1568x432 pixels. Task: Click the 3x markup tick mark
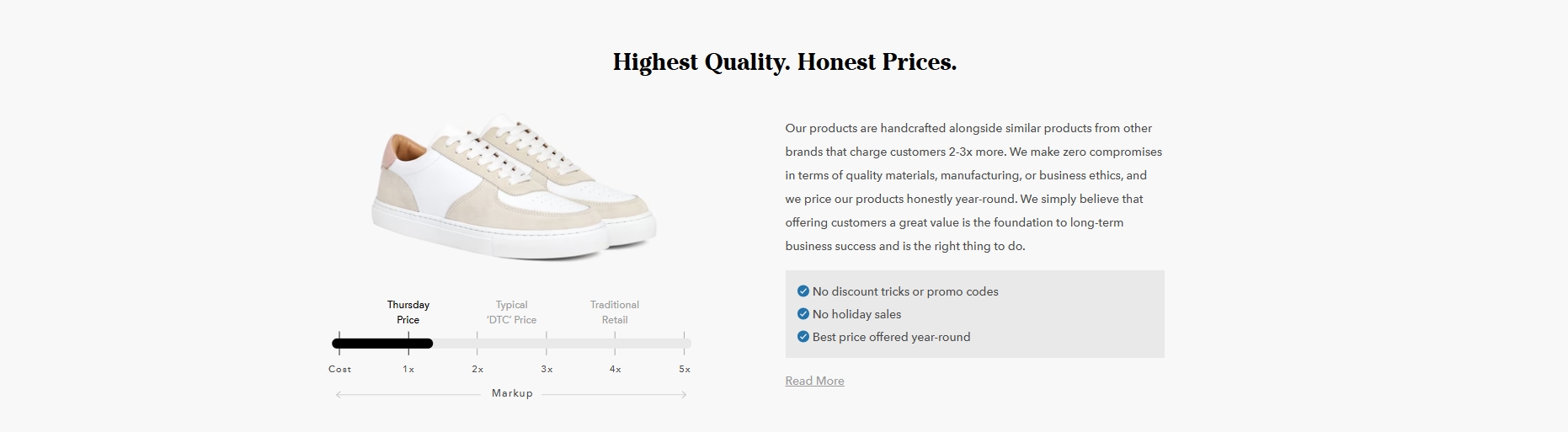[547, 343]
